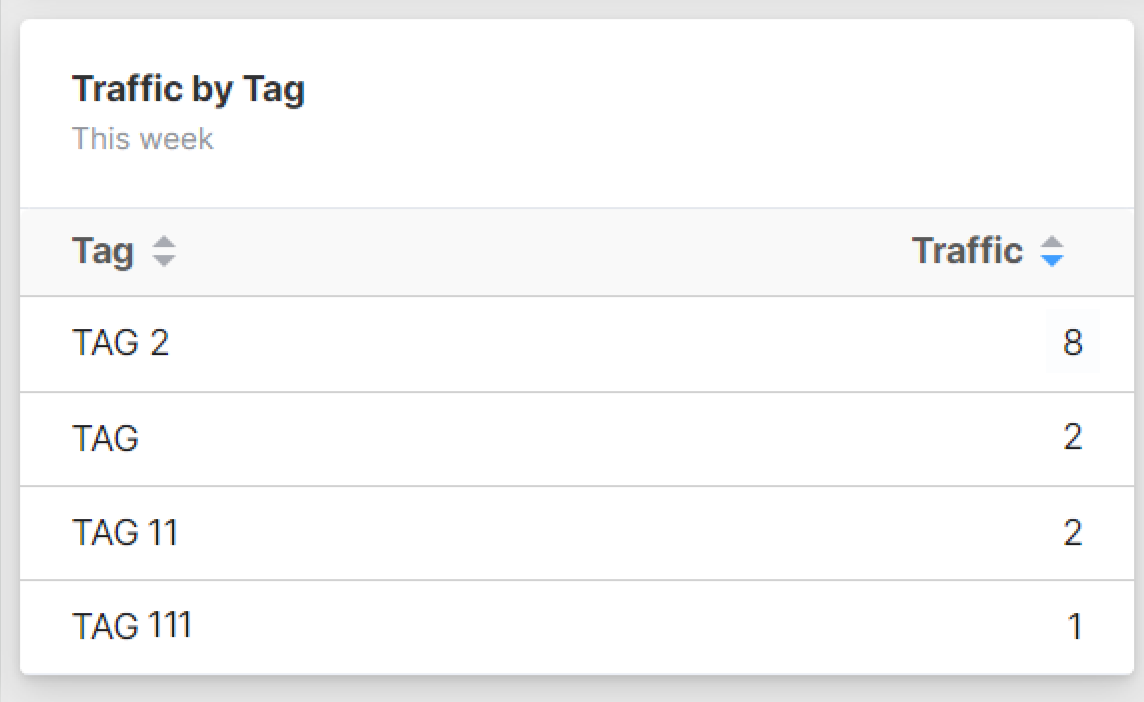Click ascending up arrow next to Traffic
Image resolution: width=1144 pixels, height=702 pixels.
tap(1051, 243)
